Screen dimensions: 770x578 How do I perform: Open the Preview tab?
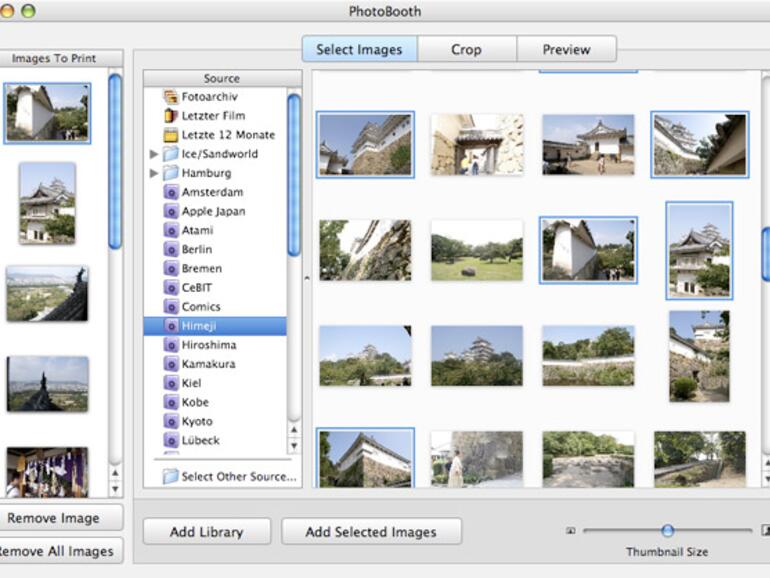(x=566, y=49)
